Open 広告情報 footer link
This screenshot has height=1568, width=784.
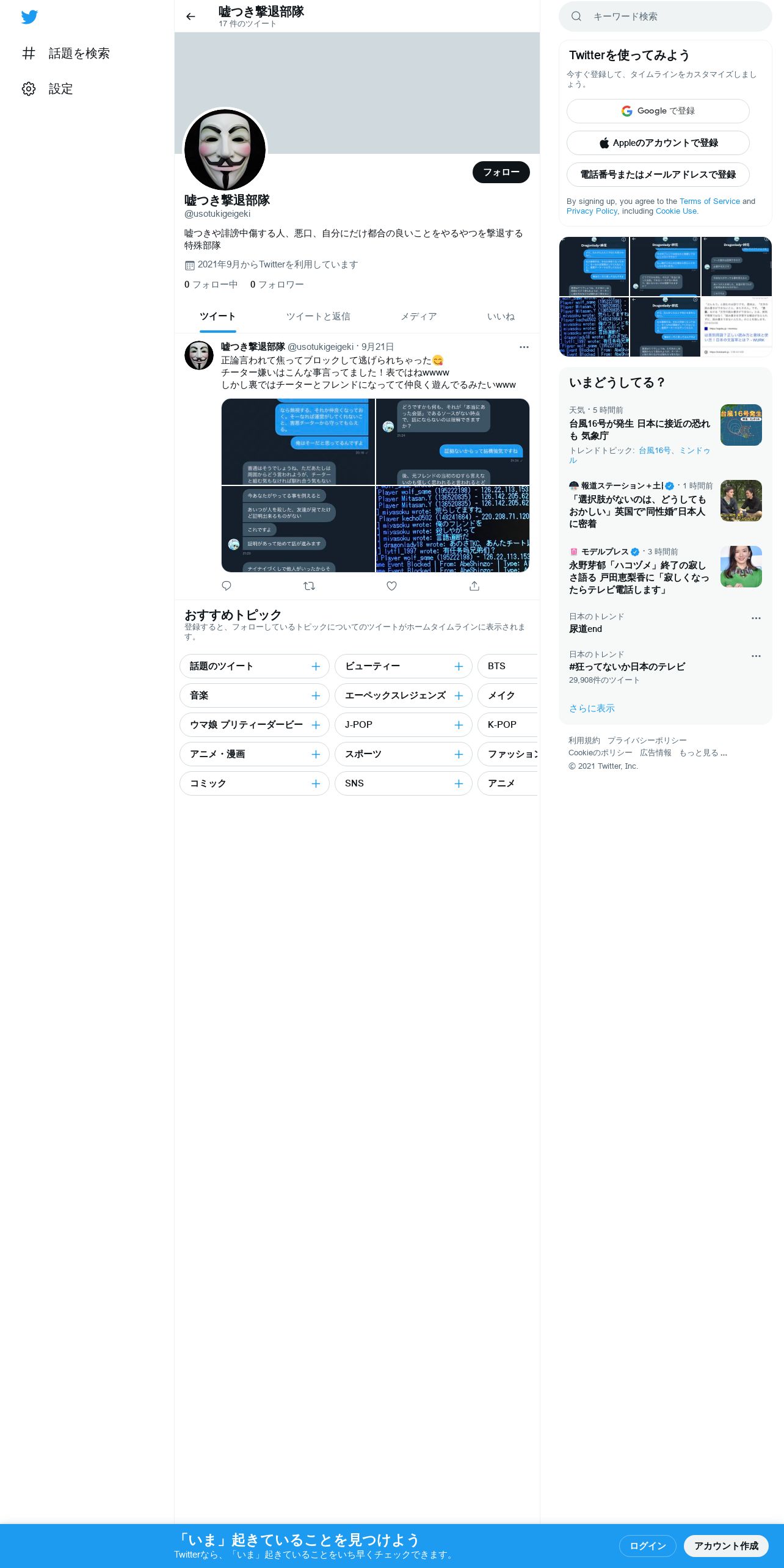pyautogui.click(x=656, y=753)
